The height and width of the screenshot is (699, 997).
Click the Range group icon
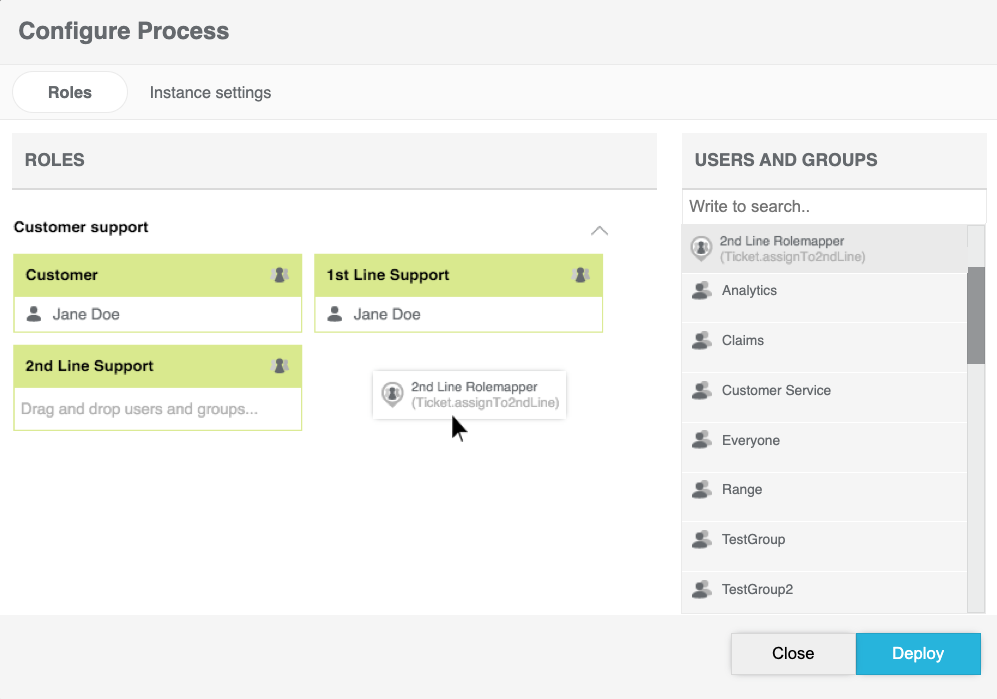700,489
